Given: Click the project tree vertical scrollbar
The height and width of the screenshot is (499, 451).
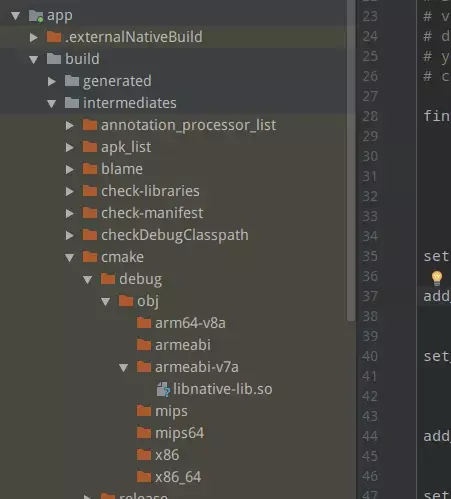Looking at the screenshot, I should [x=351, y=160].
